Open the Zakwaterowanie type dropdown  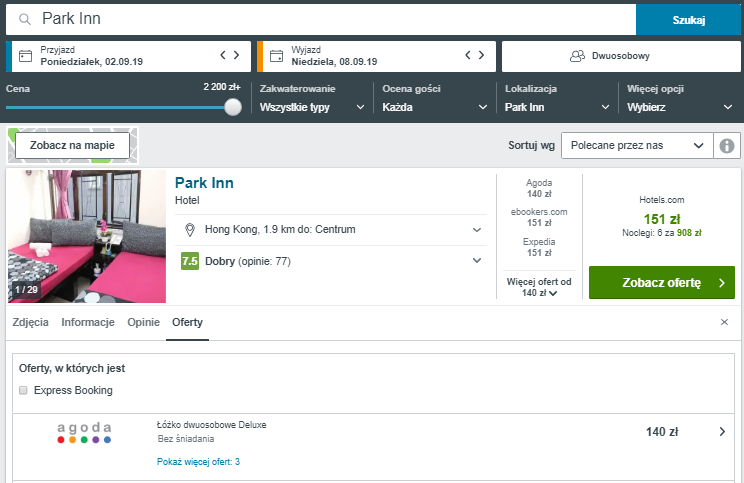[x=312, y=107]
